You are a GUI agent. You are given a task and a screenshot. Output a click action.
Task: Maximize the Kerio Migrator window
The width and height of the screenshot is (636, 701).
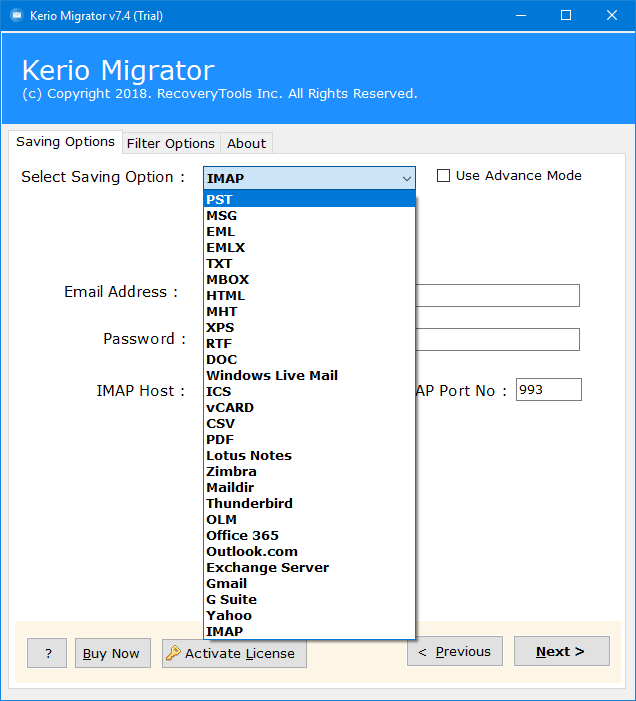(x=566, y=16)
